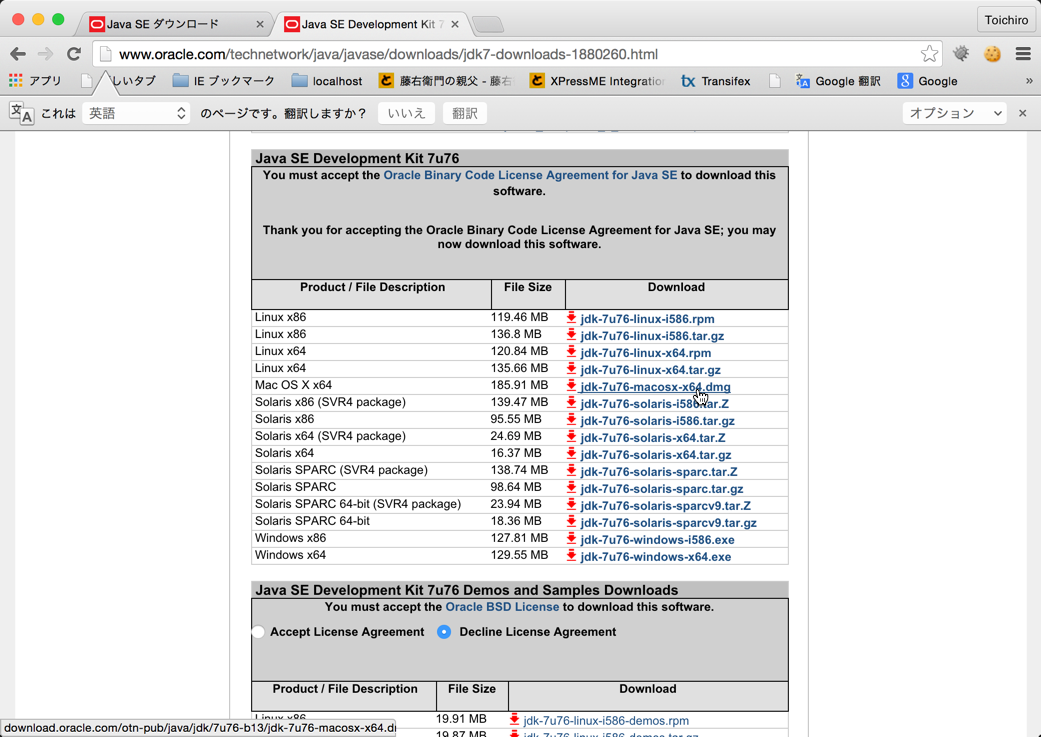Click the Mac OS X x64 description cell
Viewport: 1041px width, 737px height.
(293, 385)
